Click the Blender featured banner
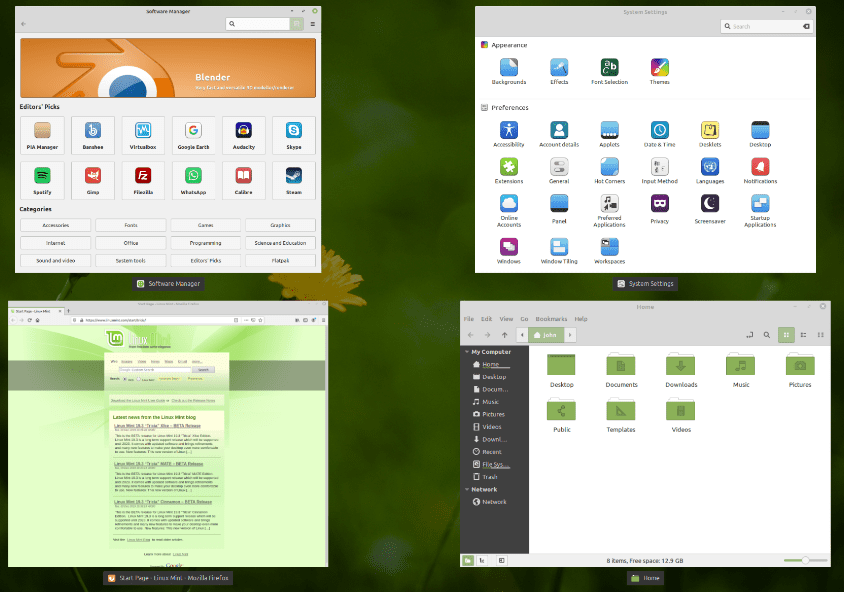844x592 pixels. click(x=168, y=68)
